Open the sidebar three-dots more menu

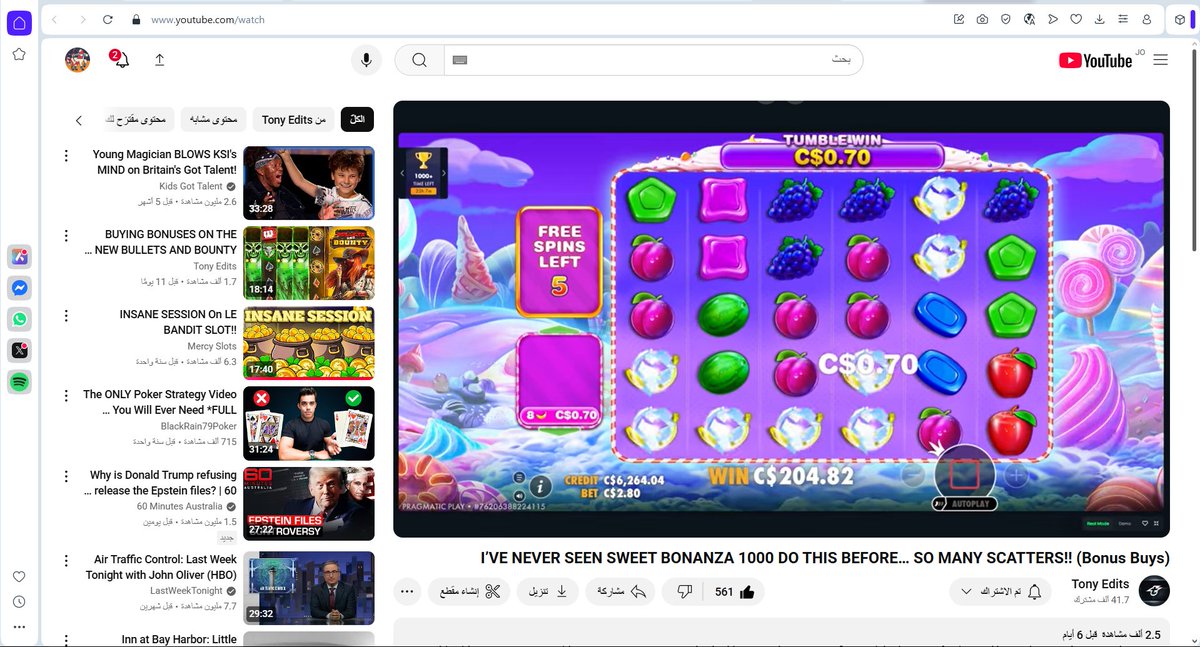[19, 627]
